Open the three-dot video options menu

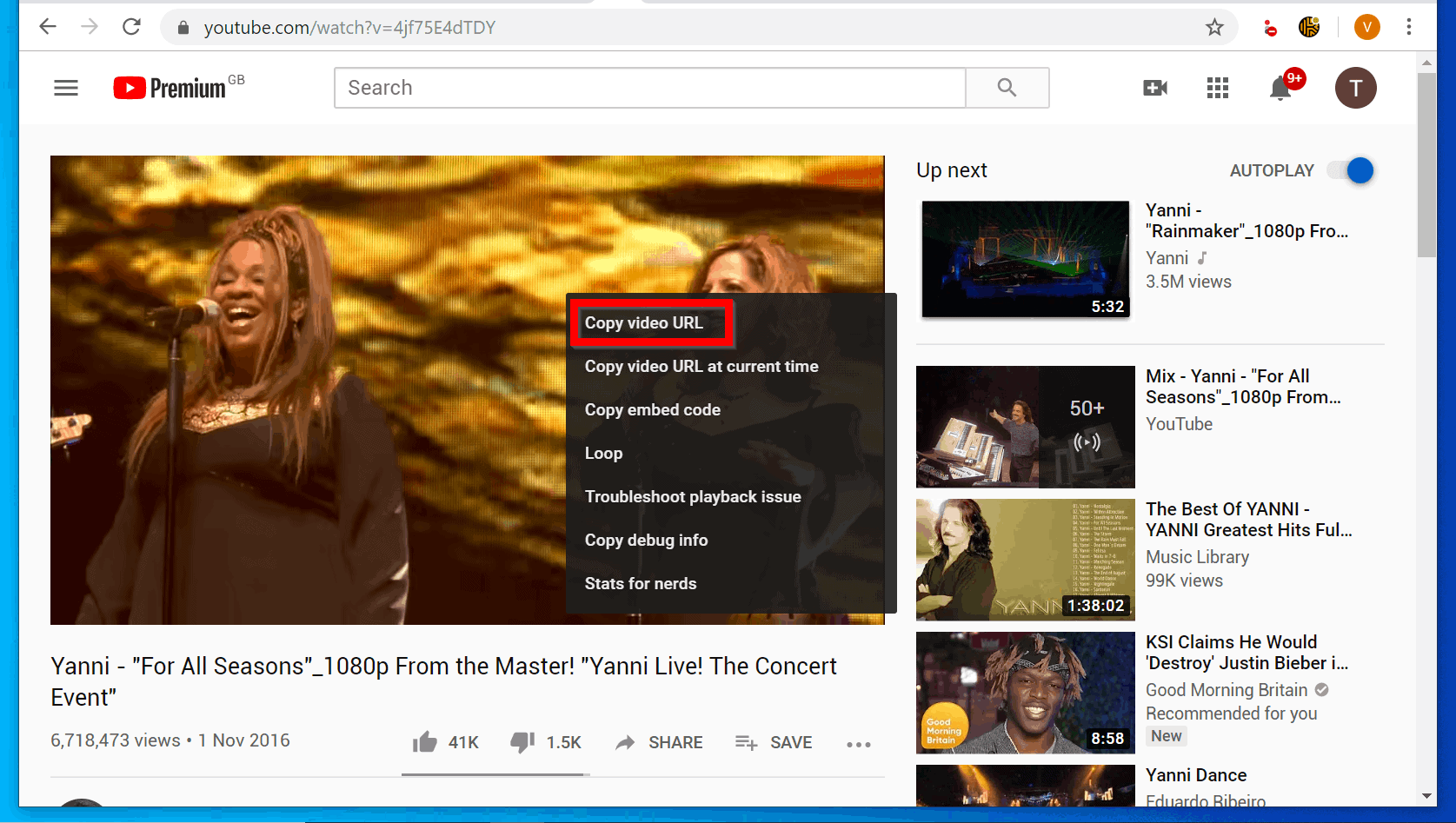click(x=859, y=745)
